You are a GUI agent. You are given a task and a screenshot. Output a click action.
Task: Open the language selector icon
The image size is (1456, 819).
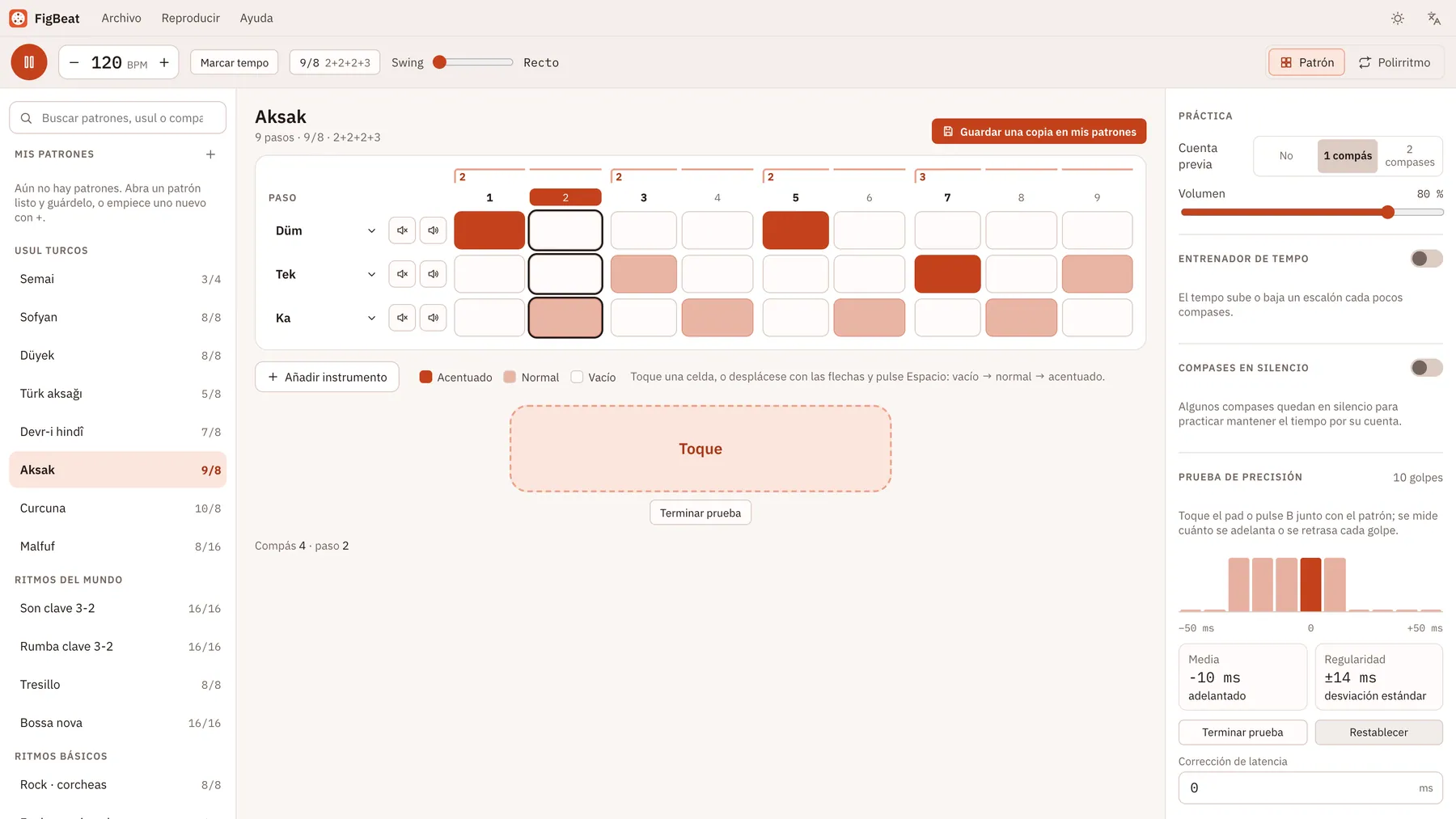pyautogui.click(x=1434, y=19)
